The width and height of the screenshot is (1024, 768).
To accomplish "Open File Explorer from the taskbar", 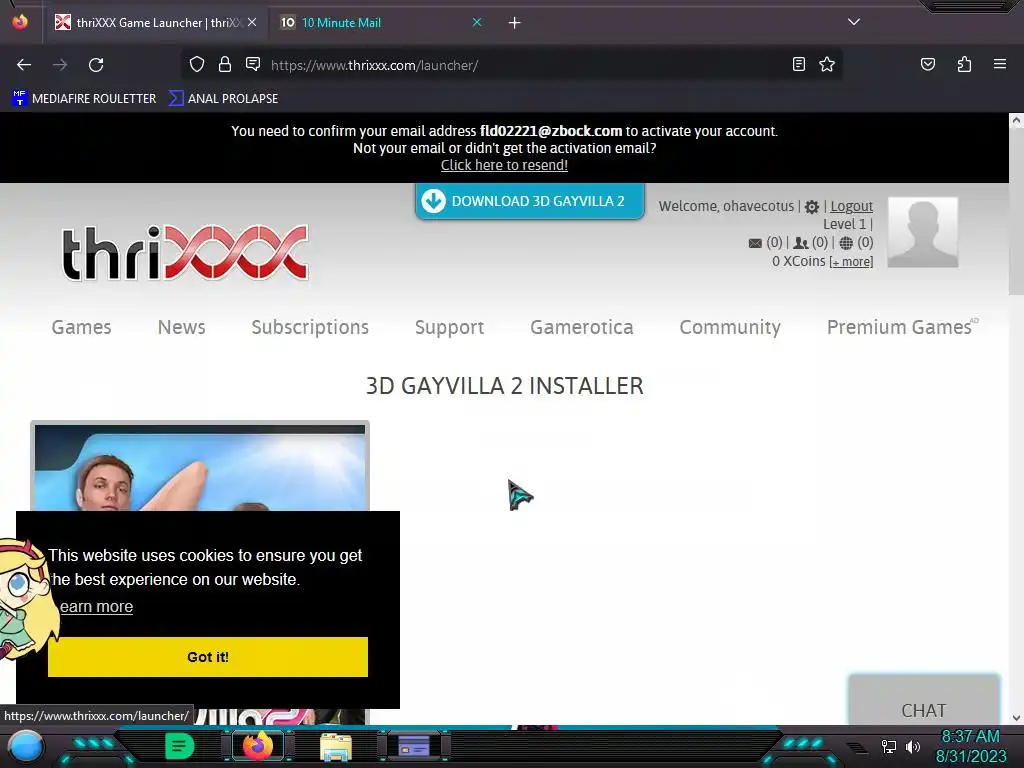I will [336, 746].
